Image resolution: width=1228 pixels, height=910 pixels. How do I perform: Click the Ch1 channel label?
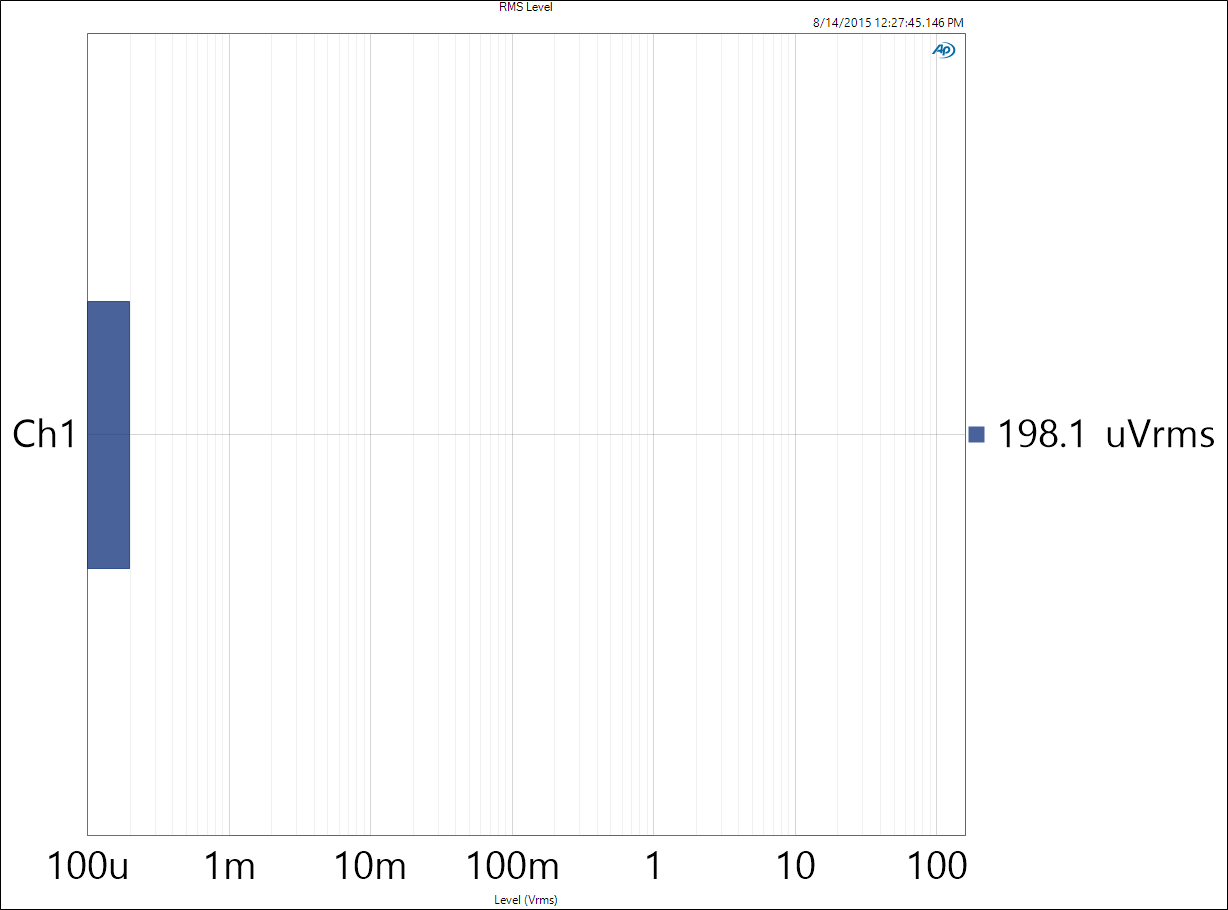tap(44, 434)
